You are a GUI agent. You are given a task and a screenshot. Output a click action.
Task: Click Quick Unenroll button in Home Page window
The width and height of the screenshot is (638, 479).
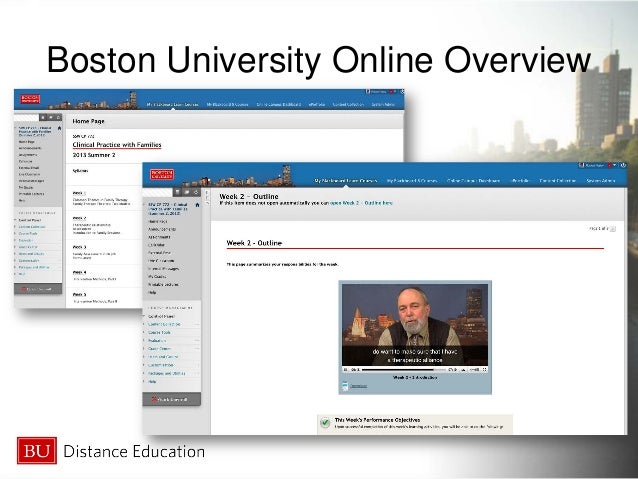(x=38, y=289)
